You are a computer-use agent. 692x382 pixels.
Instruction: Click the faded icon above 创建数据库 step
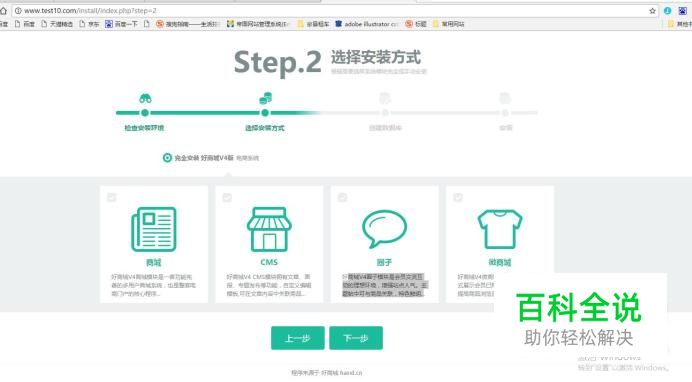[385, 98]
